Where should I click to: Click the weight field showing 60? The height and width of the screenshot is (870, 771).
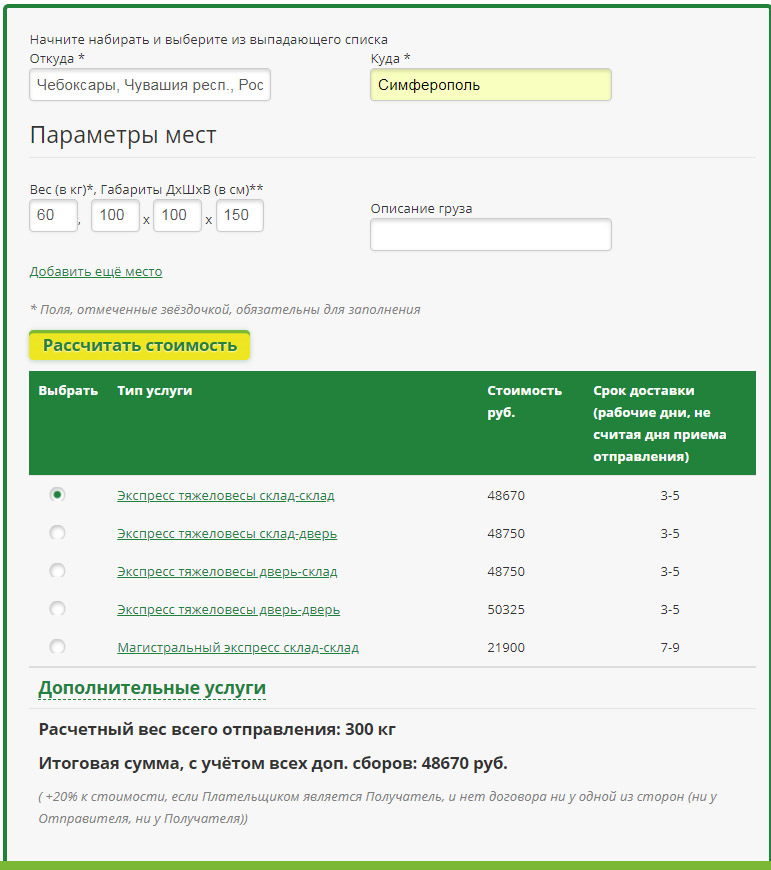point(53,216)
